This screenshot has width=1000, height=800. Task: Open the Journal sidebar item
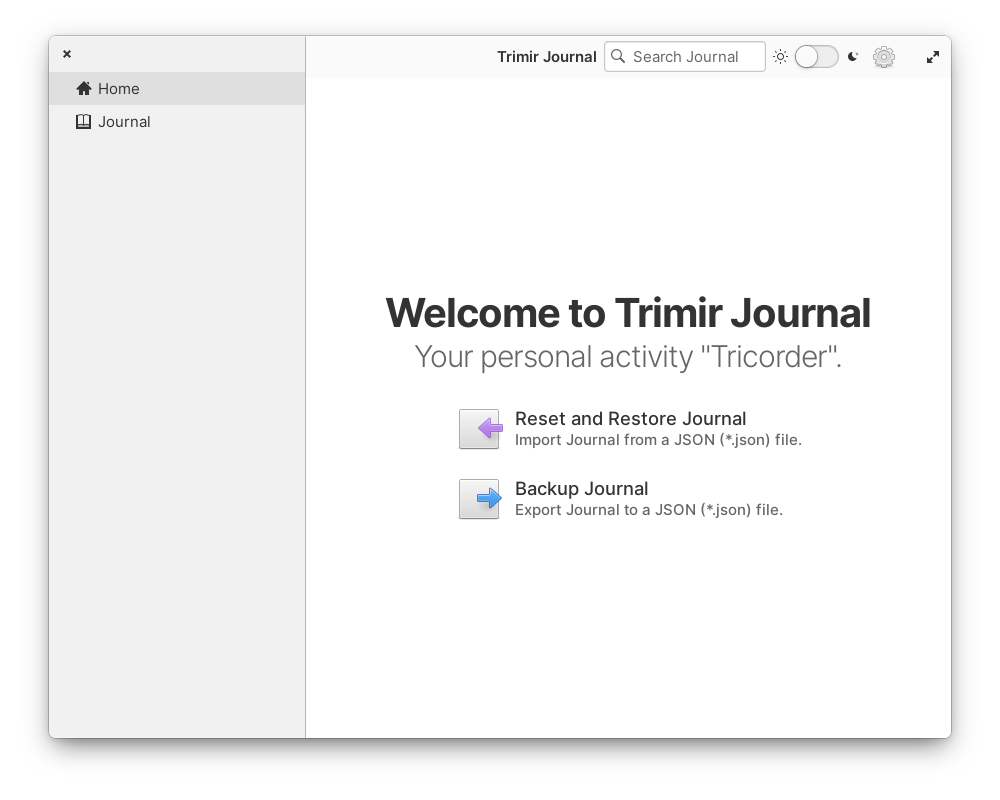tap(177, 122)
